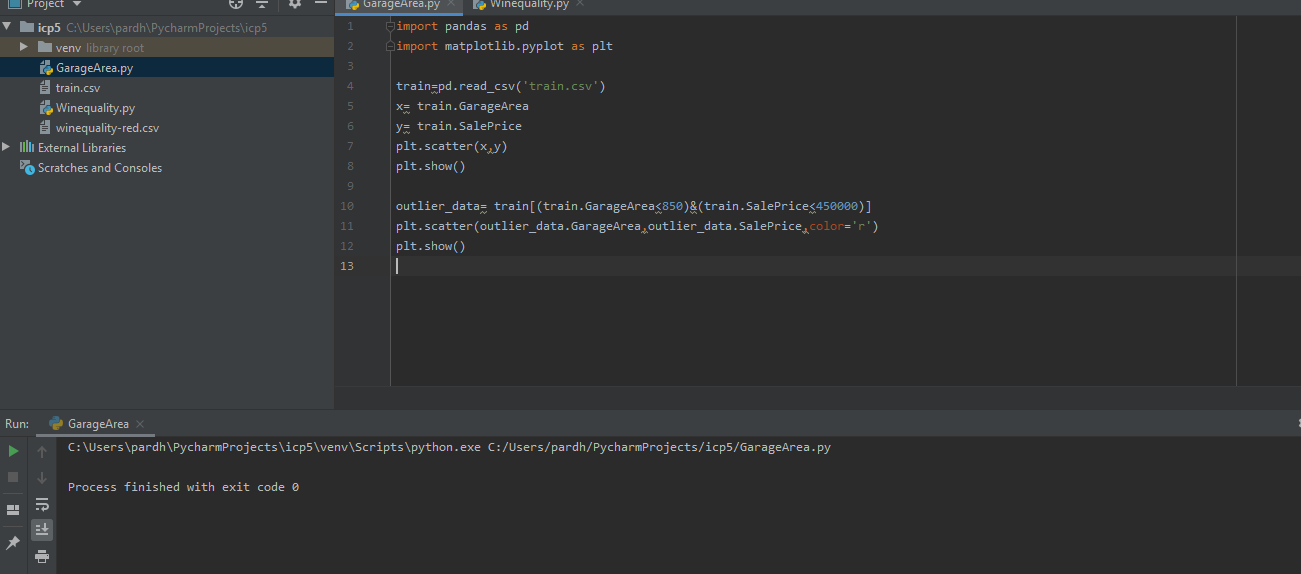Viewport: 1301px width, 574px height.
Task: Toggle scroll to end in Run console
Action: [x=42, y=529]
